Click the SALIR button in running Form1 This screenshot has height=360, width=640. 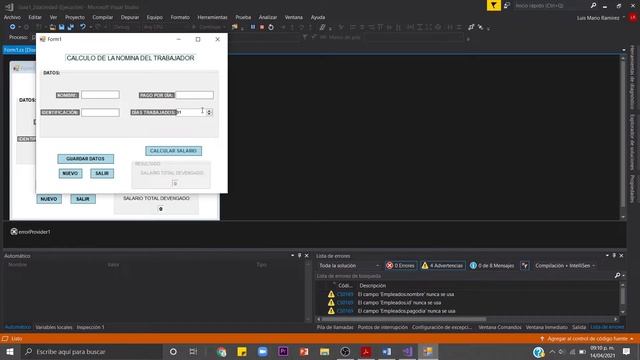click(102, 173)
